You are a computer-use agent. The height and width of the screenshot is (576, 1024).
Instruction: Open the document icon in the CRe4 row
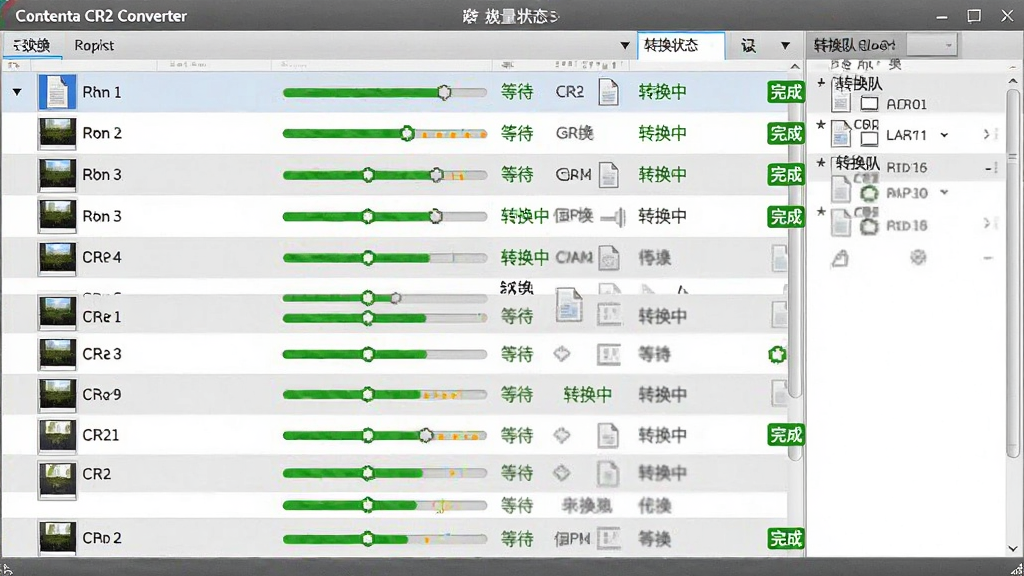pyautogui.click(x=609, y=258)
